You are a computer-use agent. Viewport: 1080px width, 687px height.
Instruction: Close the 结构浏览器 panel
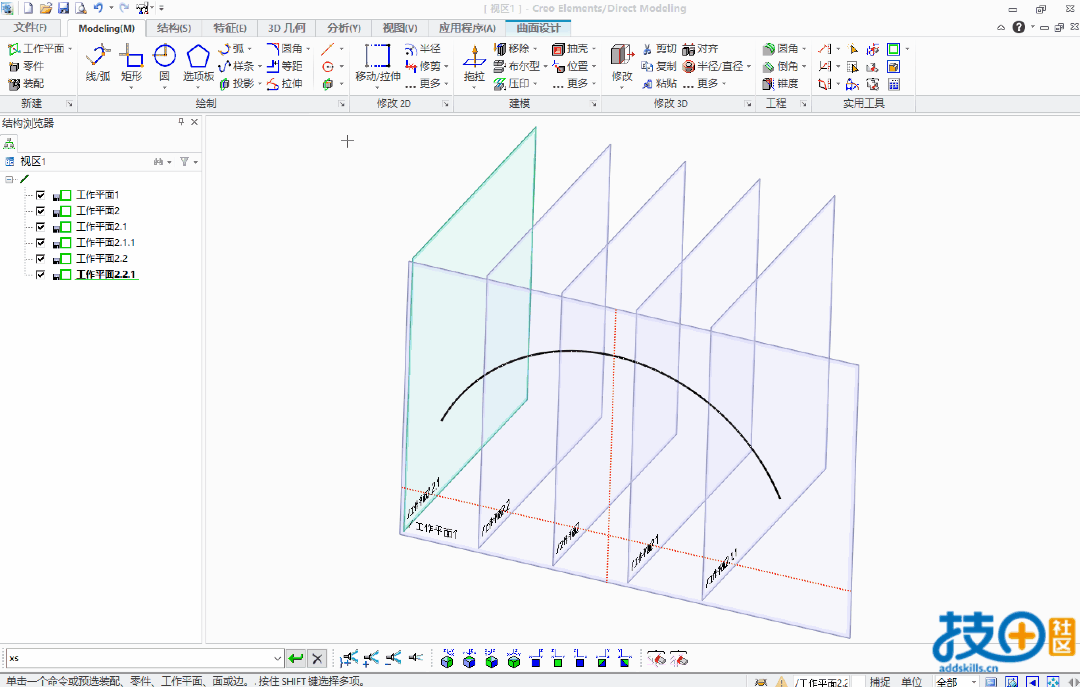point(194,122)
